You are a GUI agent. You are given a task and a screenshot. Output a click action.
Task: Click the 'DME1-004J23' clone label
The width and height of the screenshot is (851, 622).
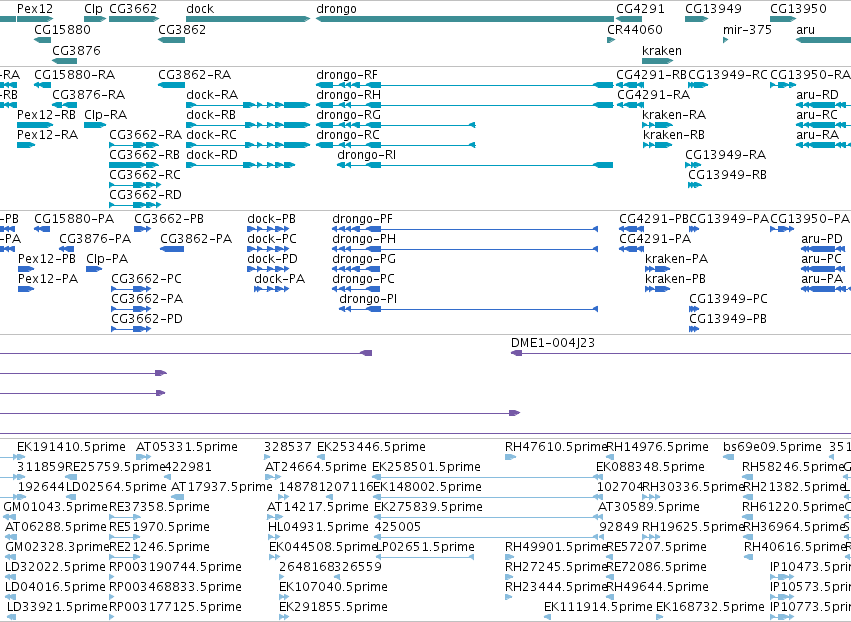553,342
